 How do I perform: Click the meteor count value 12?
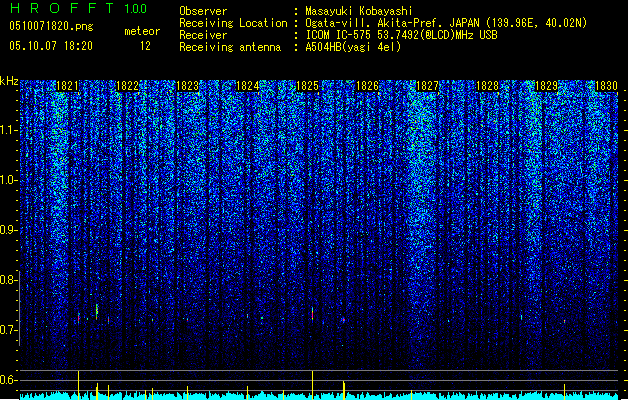145,46
